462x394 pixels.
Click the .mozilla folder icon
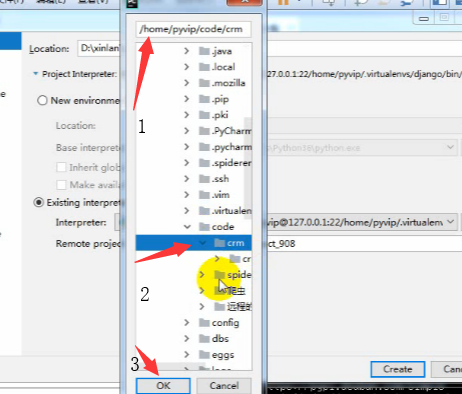coord(204,83)
